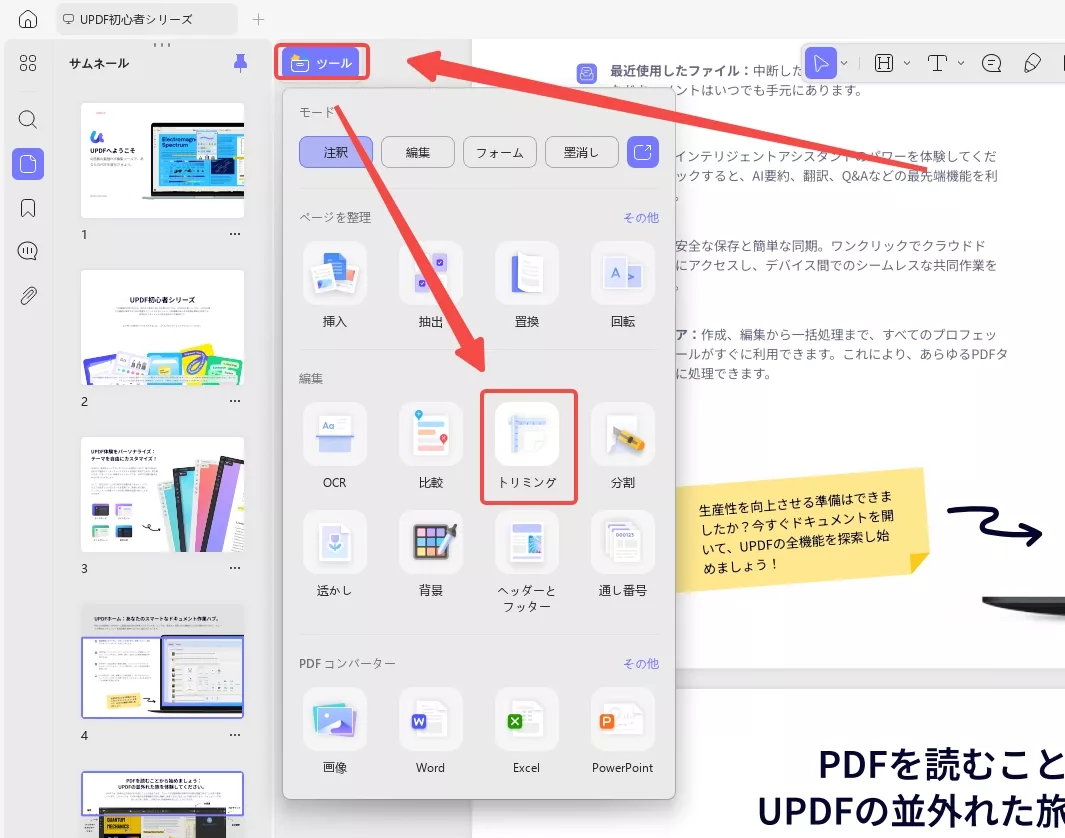The image size is (1065, 838).
Task: Select the text T tool
Action: [x=937, y=63]
